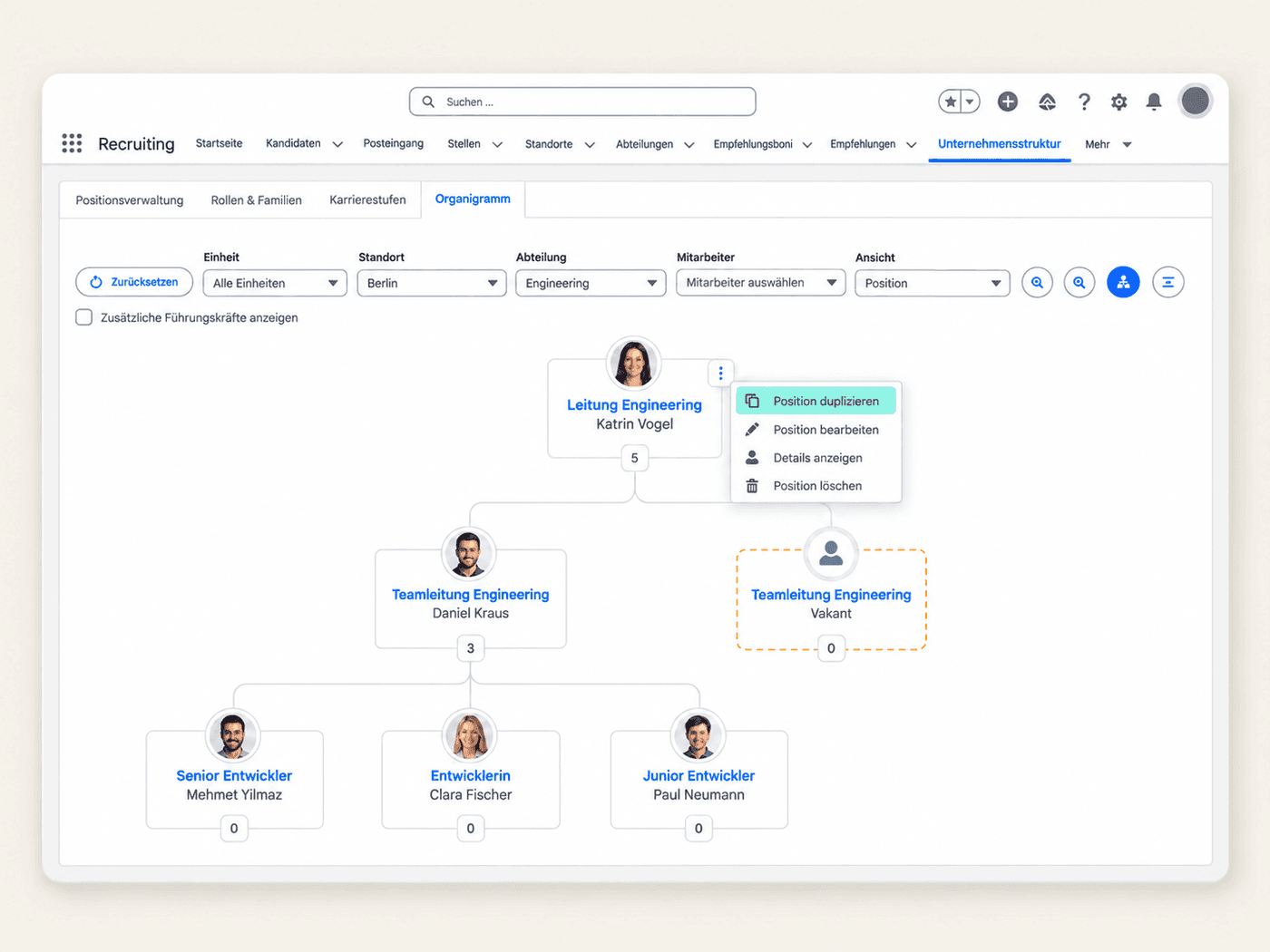
Task: Click the global add plus icon
Action: coord(1008,102)
